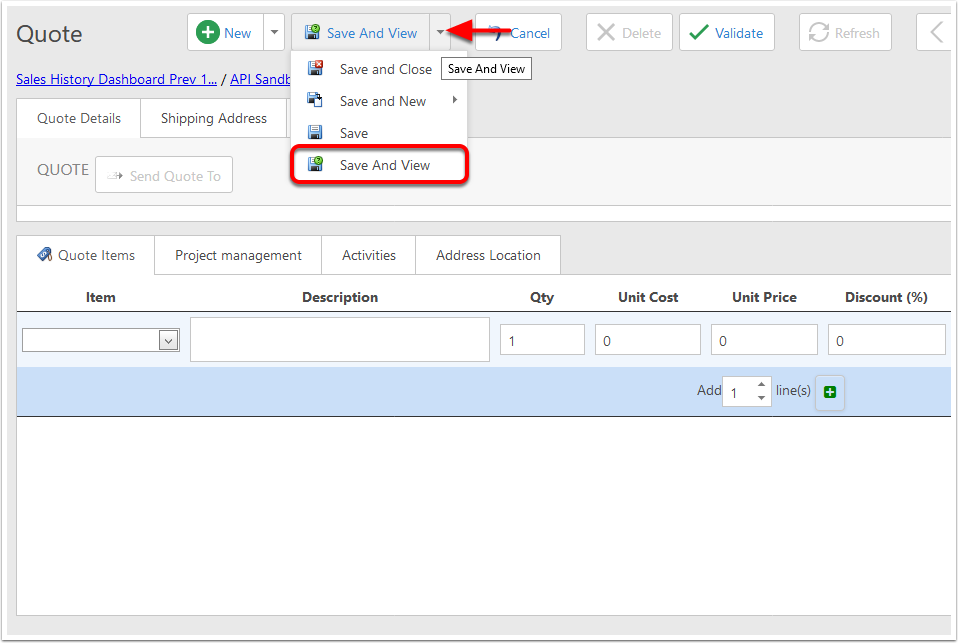Click the QUOTE section label

point(63,169)
